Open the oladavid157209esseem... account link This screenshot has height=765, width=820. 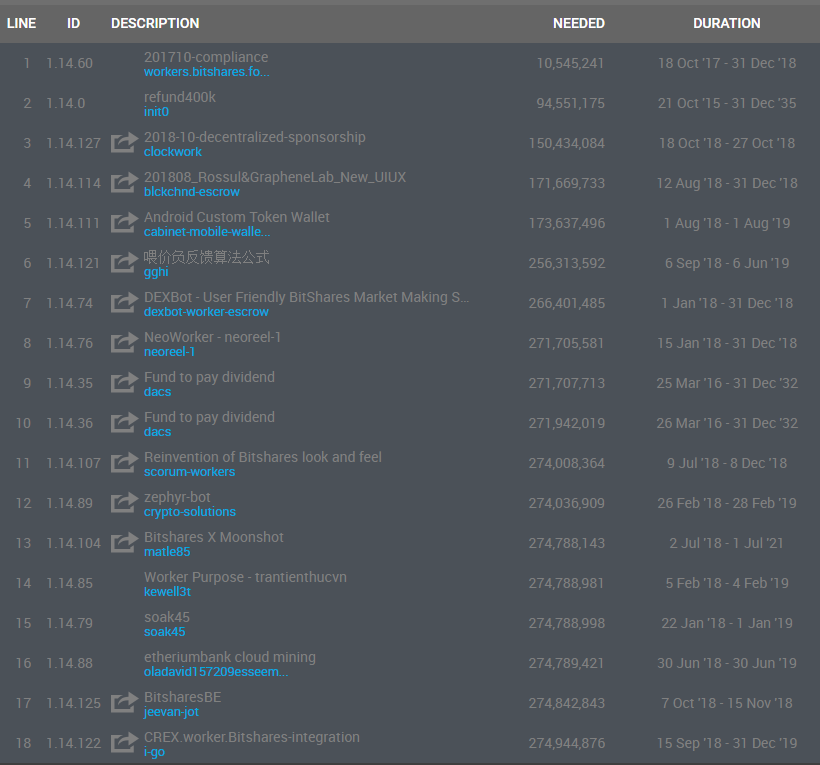tap(216, 672)
